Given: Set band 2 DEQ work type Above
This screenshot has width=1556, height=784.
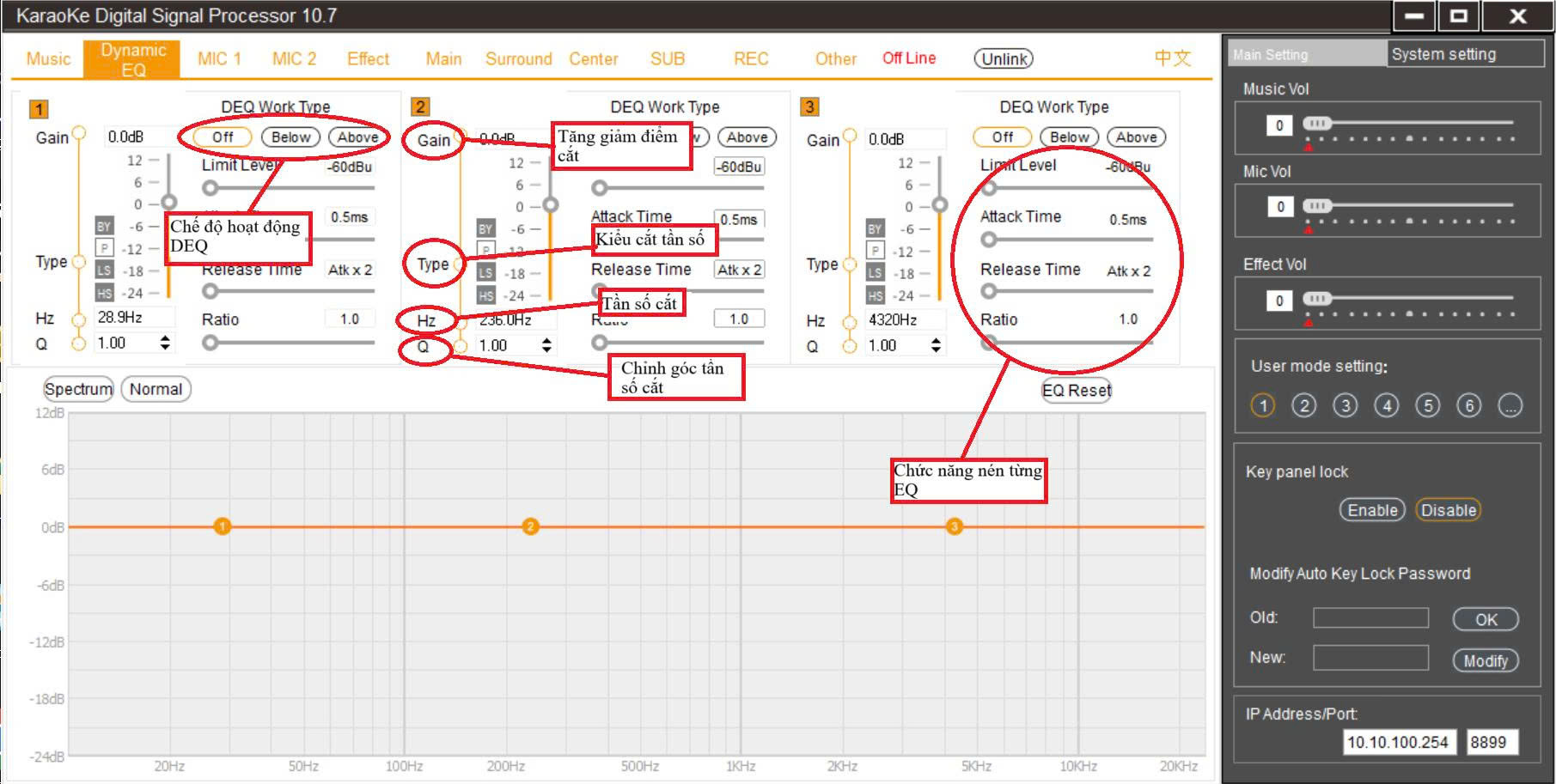Looking at the screenshot, I should (747, 137).
